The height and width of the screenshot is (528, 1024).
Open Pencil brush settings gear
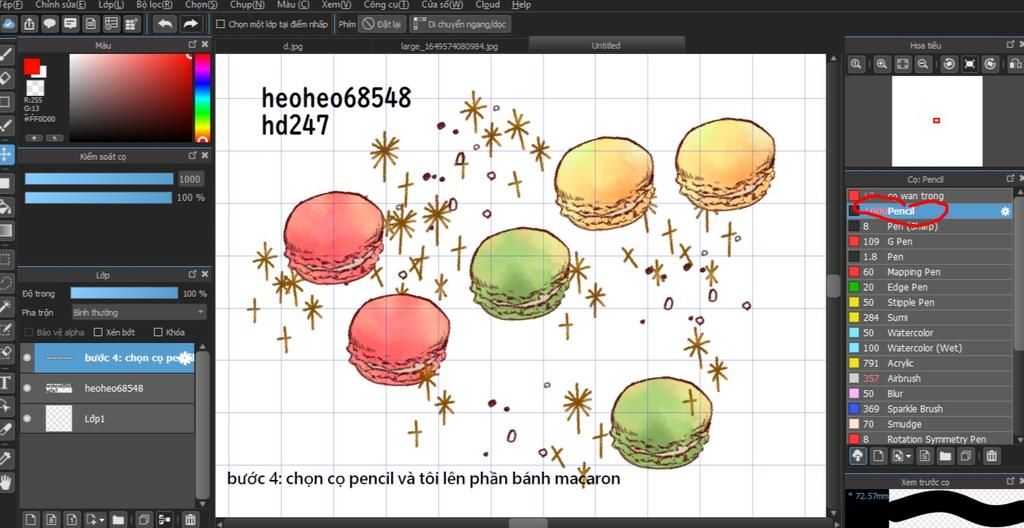(x=1005, y=211)
